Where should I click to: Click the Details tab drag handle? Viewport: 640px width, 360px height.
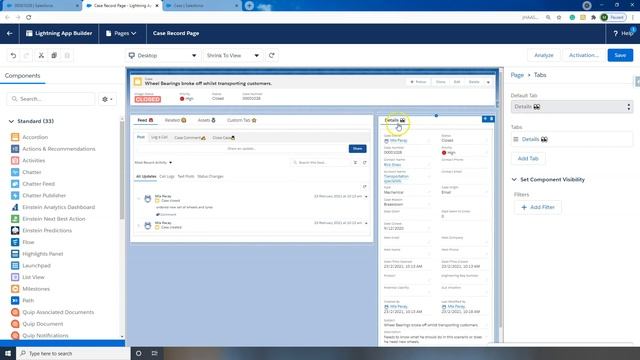click(x=516, y=139)
